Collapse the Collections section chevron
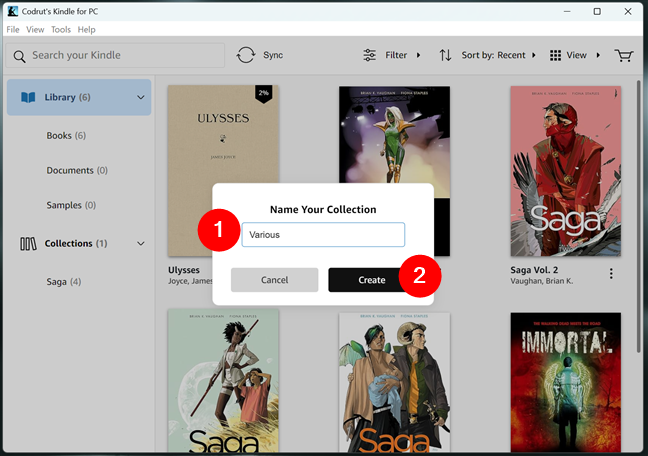 (141, 244)
